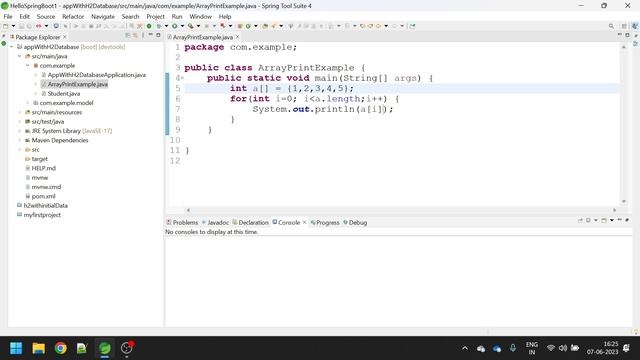This screenshot has width=640, height=360.
Task: Select HELP.md file
Action: [44, 169]
